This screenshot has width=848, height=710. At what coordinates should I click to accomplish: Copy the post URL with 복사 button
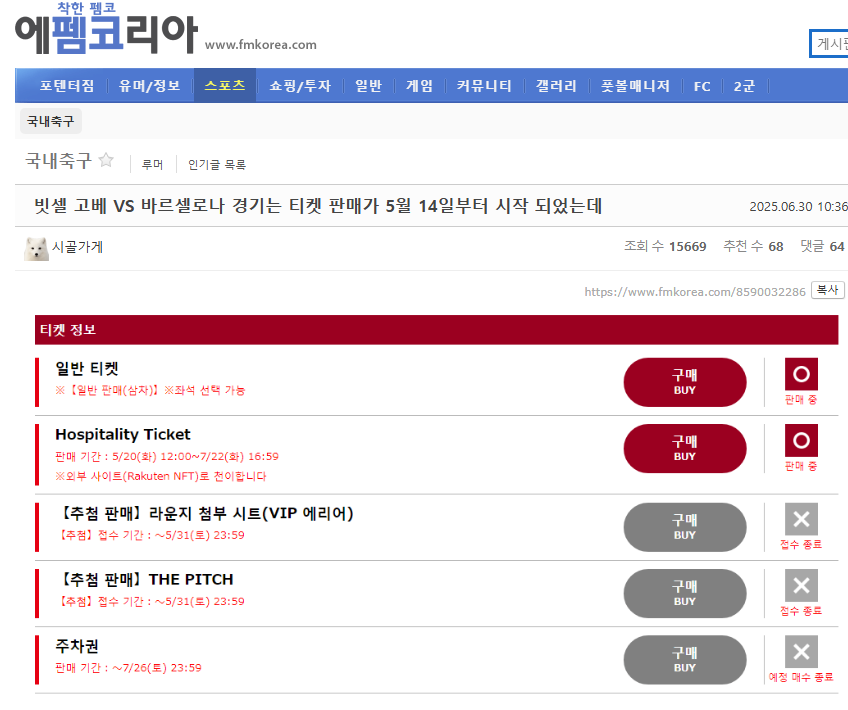tap(827, 290)
